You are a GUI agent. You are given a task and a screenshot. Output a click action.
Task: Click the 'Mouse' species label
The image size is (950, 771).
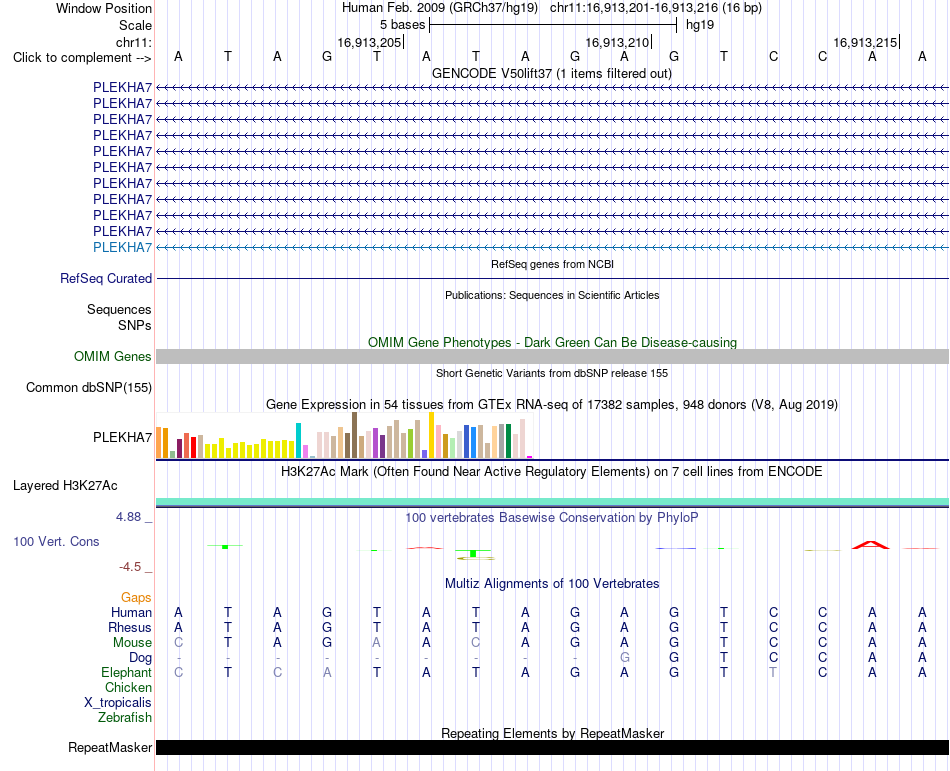pos(132,643)
